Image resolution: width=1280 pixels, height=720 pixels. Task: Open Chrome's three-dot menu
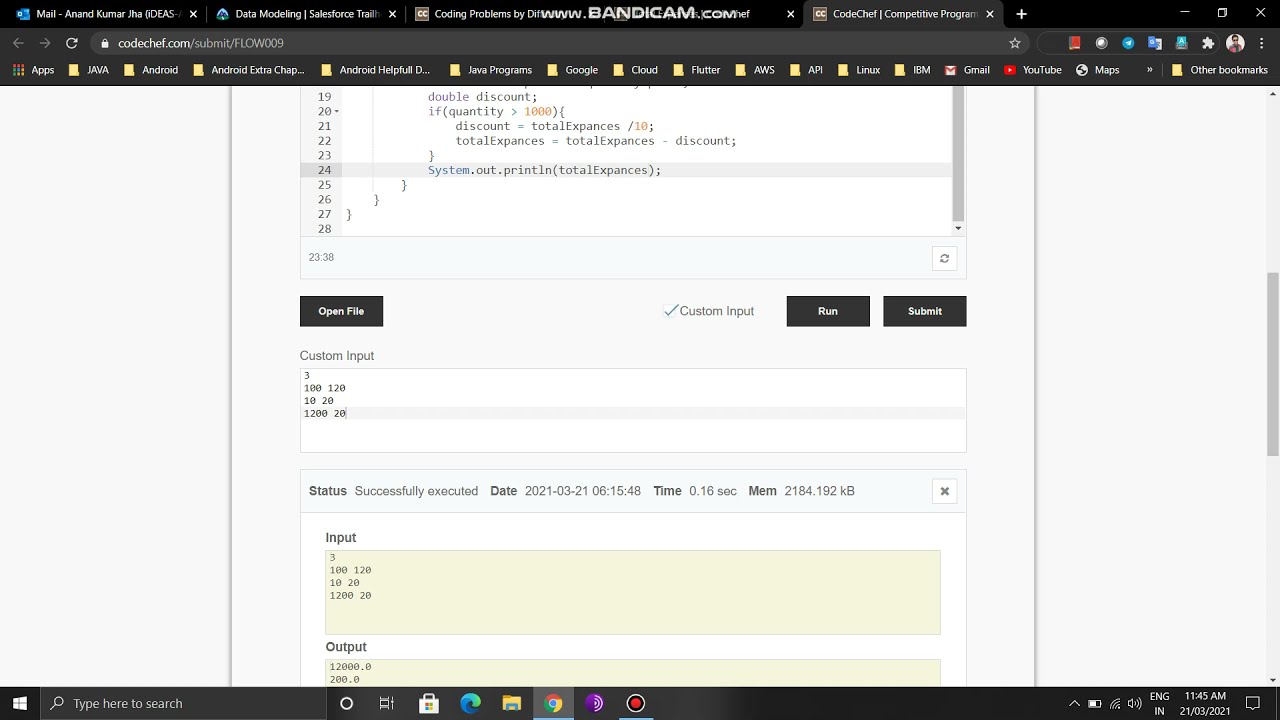click(x=1261, y=43)
